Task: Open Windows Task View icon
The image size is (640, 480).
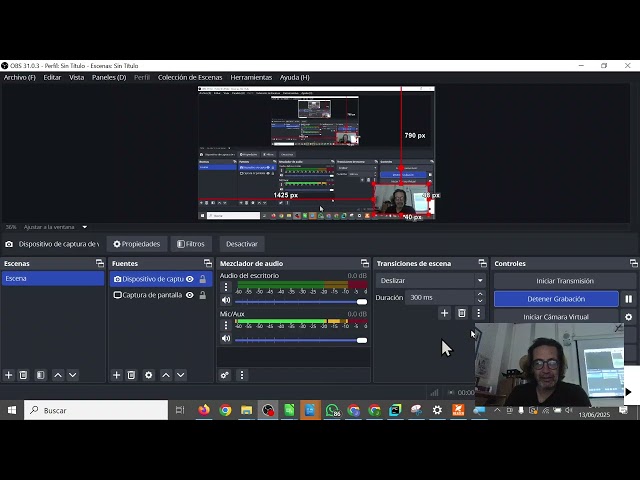Action: 180,410
